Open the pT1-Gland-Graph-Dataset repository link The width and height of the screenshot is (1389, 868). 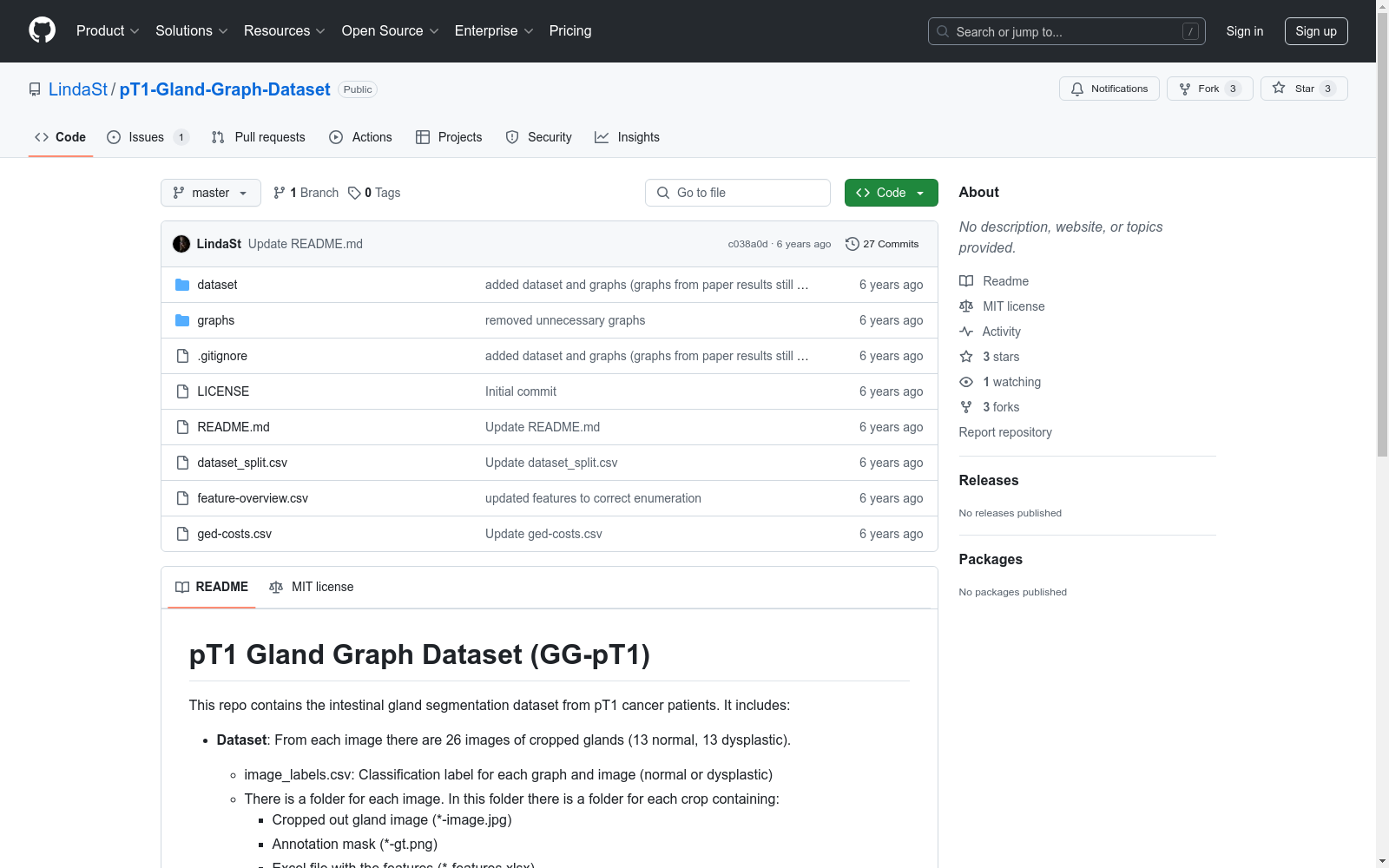(225, 89)
